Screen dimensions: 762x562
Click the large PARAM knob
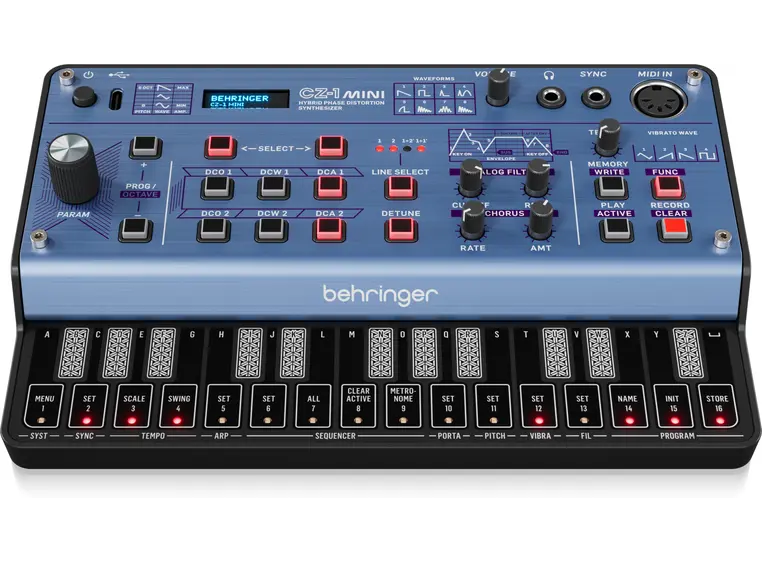click(74, 169)
